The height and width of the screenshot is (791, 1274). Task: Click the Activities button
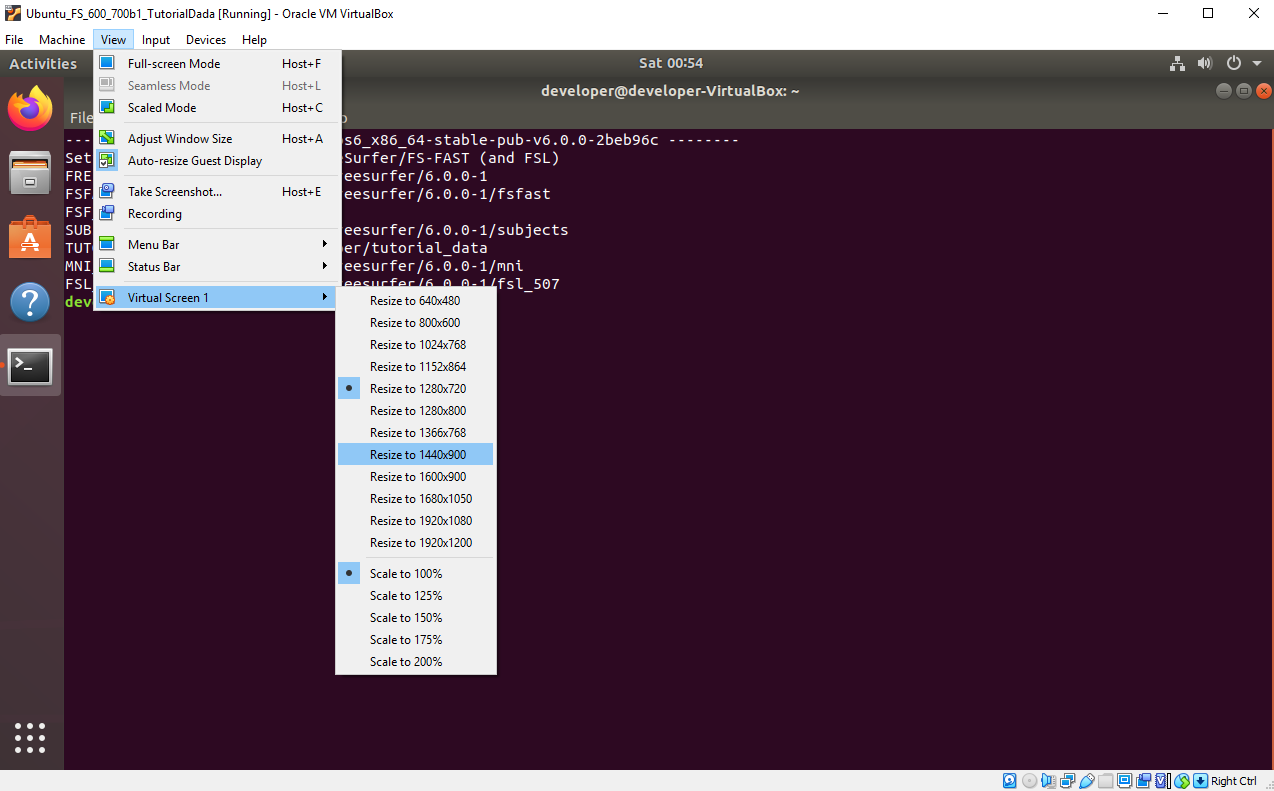[43, 63]
